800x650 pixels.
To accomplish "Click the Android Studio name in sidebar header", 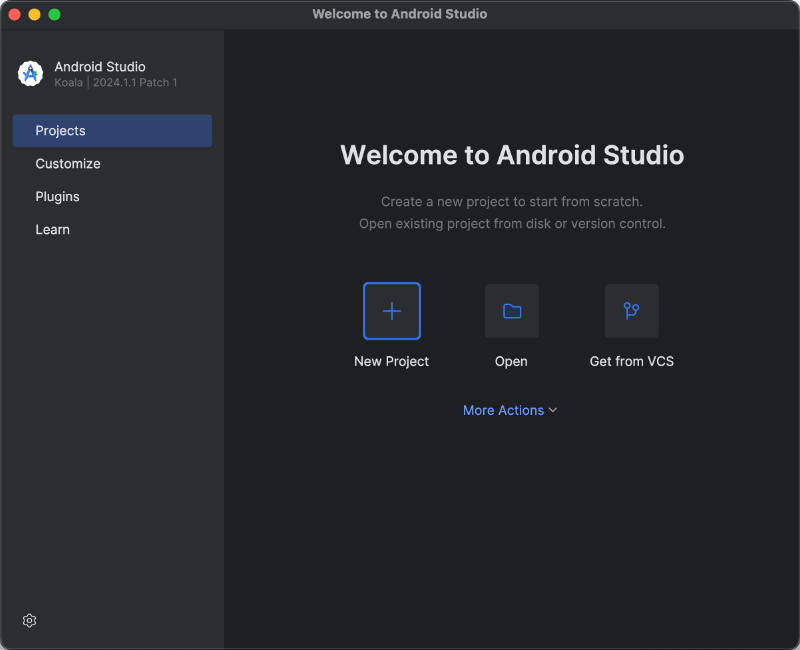I will [100, 67].
